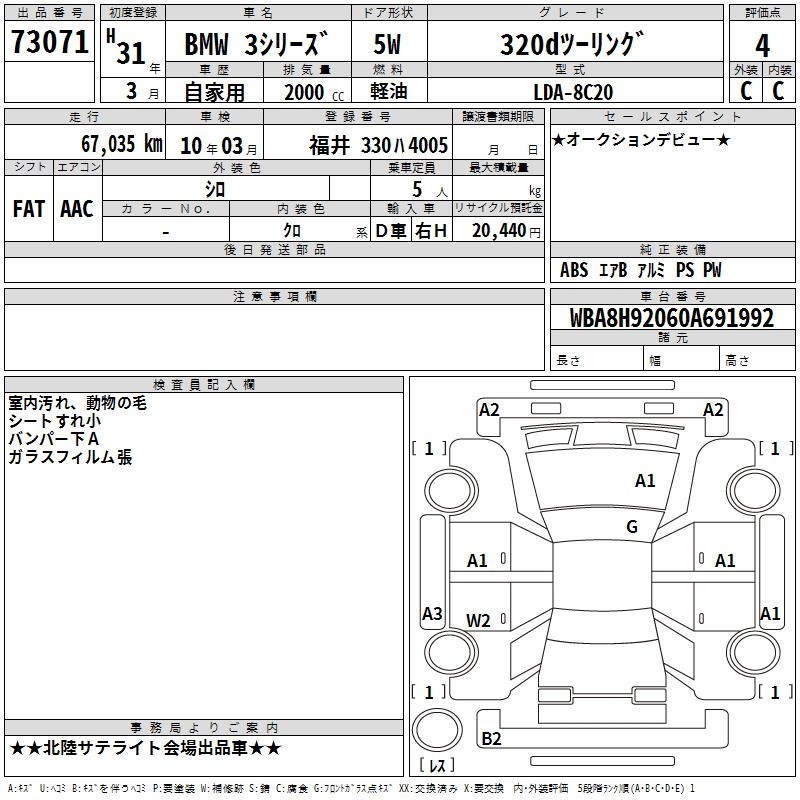The height and width of the screenshot is (800, 800).
Task: Click the inspector note ガラスフィルム張
Action: [x=70, y=457]
